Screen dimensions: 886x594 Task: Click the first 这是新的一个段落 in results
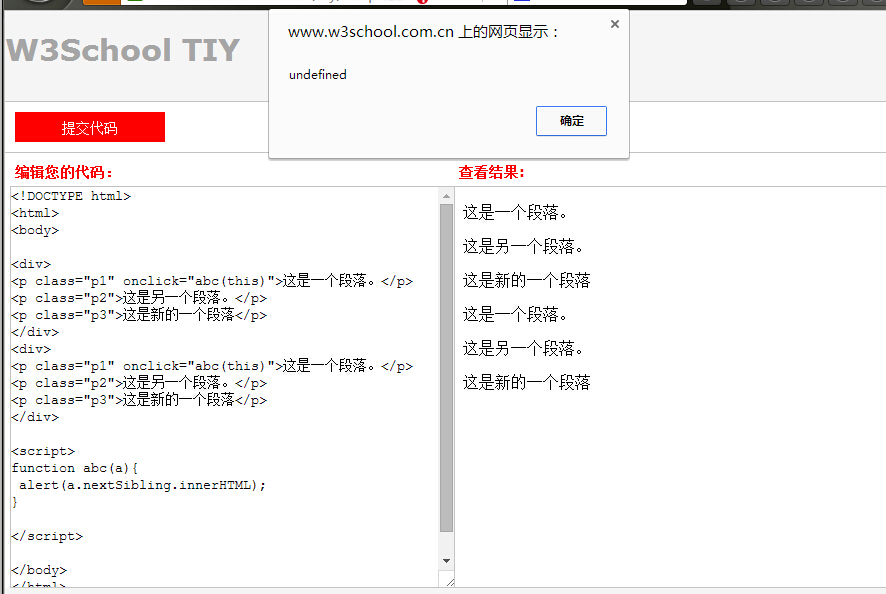527,280
